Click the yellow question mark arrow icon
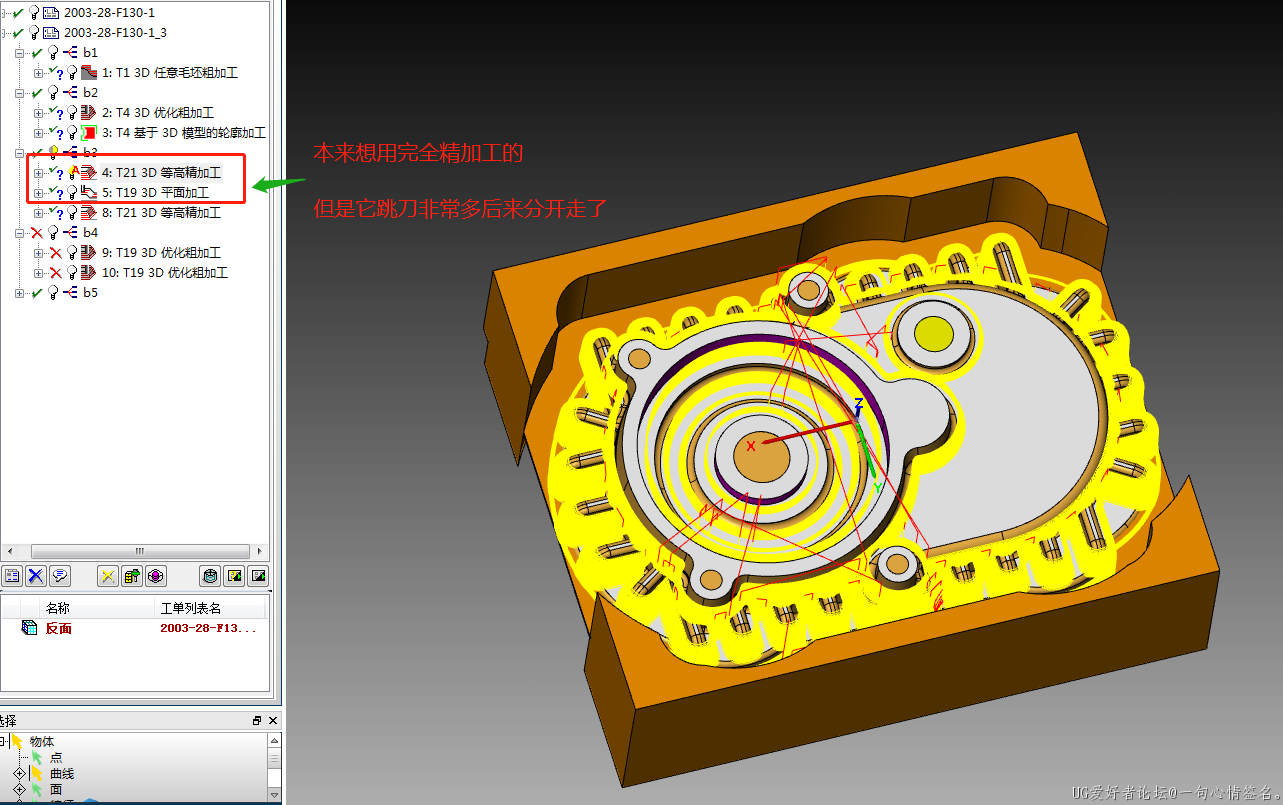The width and height of the screenshot is (1283, 805). (x=234, y=576)
